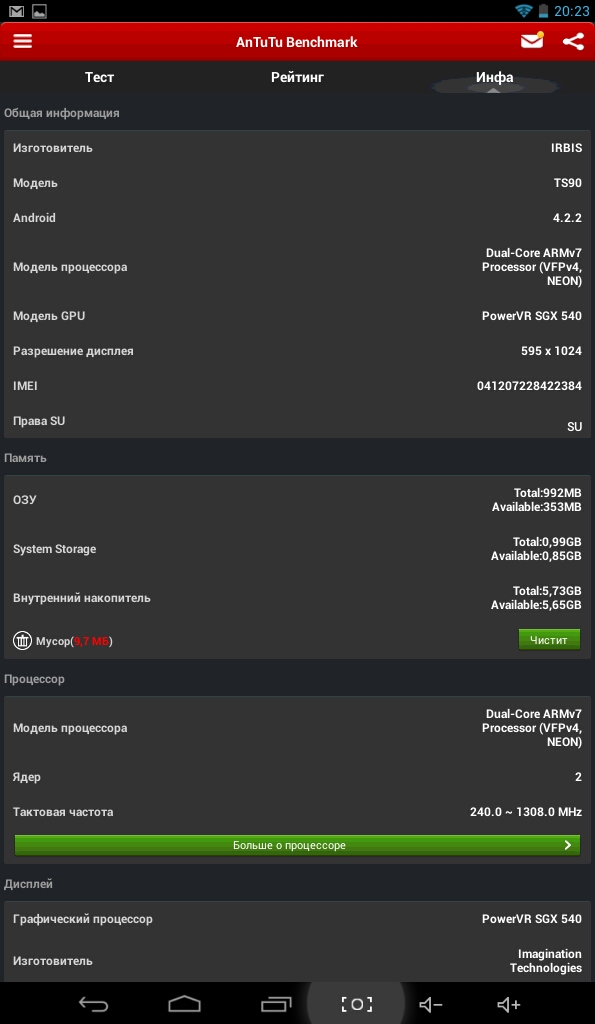Lower volume with the speaker minus icon
This screenshot has height=1024, width=595.
point(431,1004)
